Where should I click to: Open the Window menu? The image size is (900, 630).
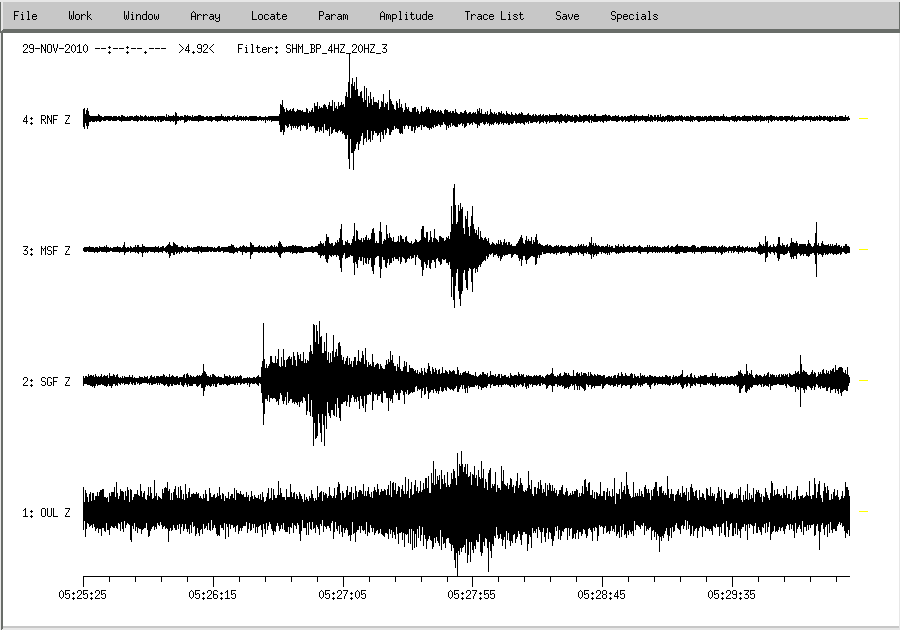[x=141, y=16]
